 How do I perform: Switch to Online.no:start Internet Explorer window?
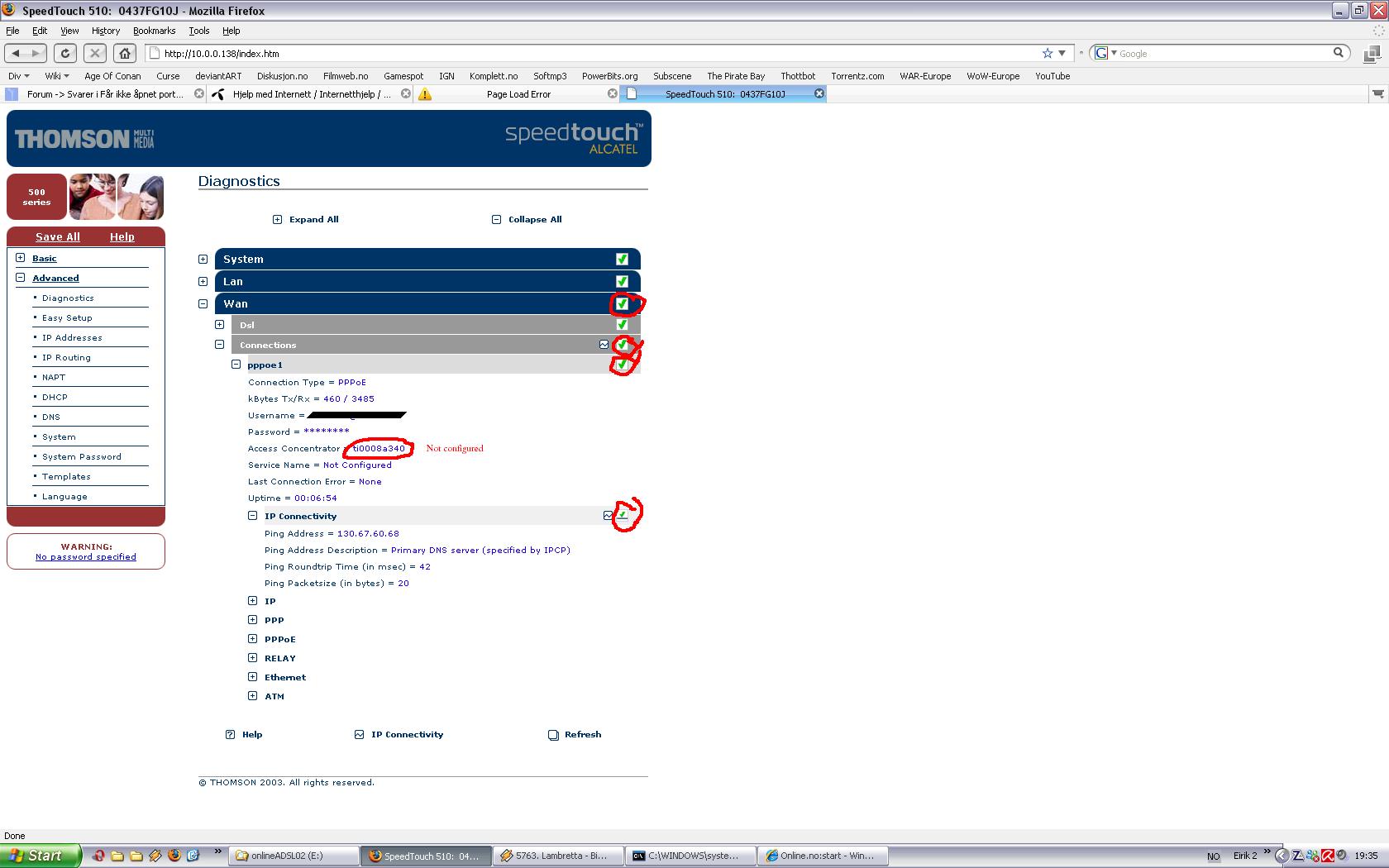click(823, 856)
